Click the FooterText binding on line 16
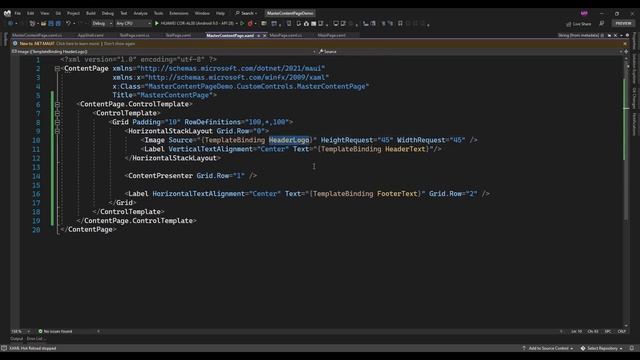 tap(397, 193)
